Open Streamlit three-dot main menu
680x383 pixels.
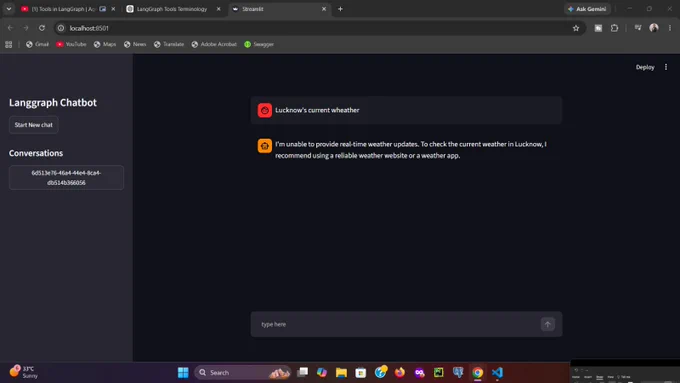tap(666, 67)
